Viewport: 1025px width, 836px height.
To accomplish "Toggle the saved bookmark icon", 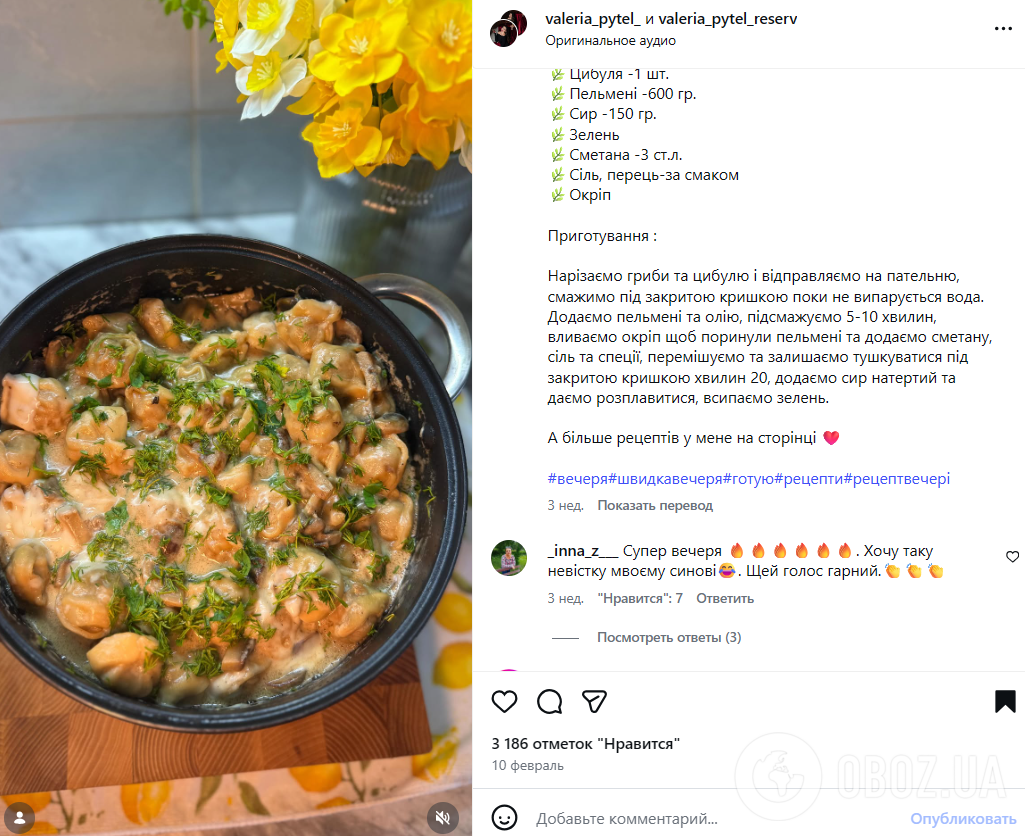I will tap(1005, 701).
